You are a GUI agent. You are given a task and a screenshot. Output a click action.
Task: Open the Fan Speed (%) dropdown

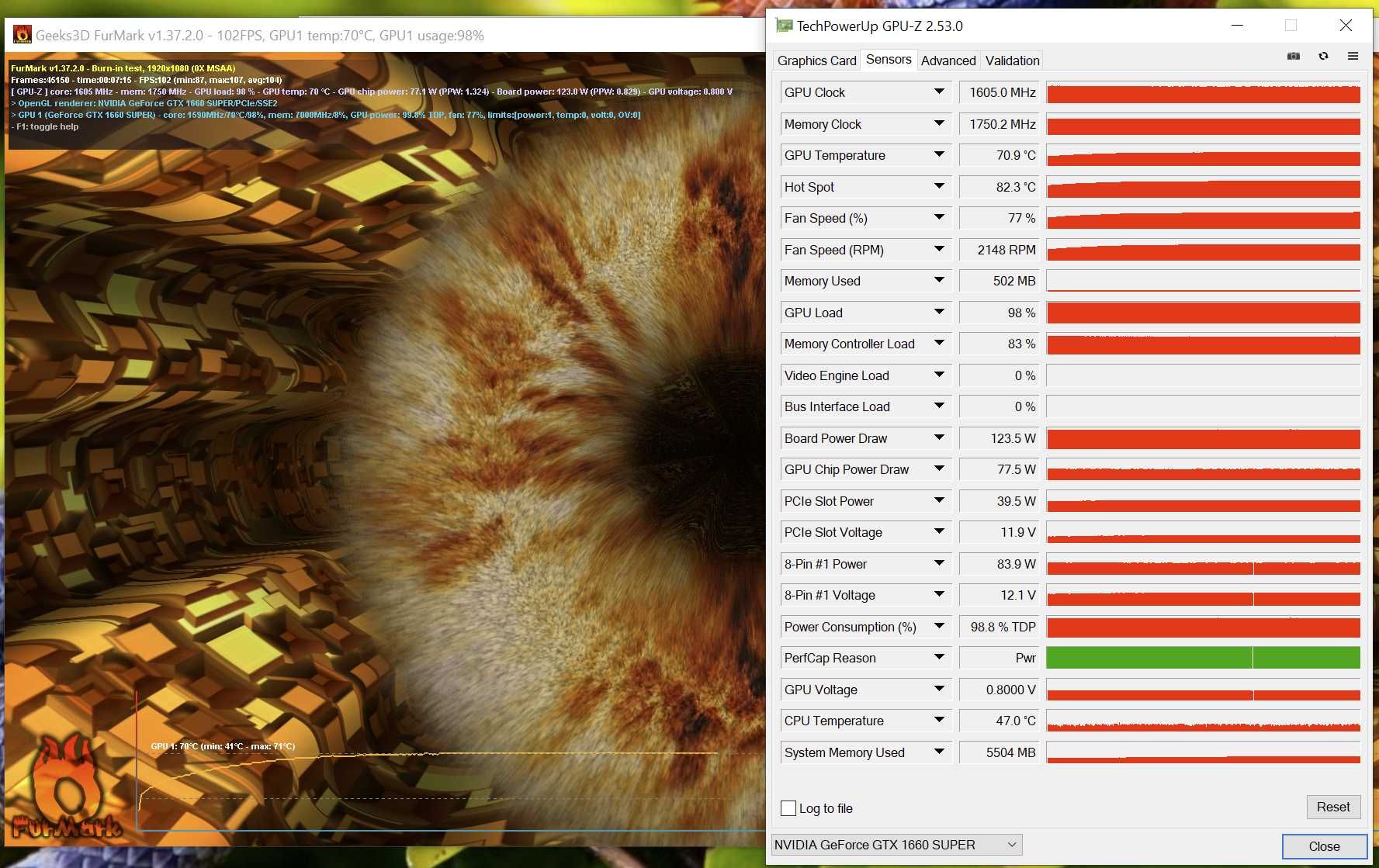(939, 218)
